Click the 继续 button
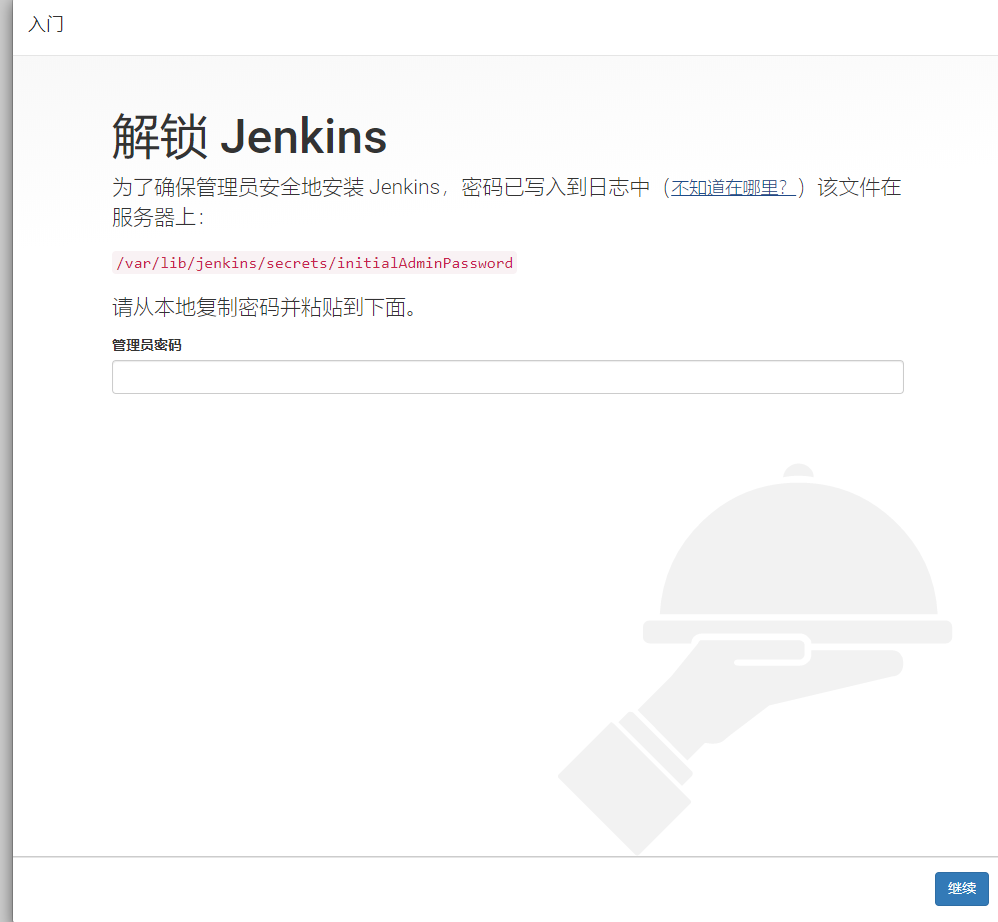The width and height of the screenshot is (998, 922). [x=961, y=888]
